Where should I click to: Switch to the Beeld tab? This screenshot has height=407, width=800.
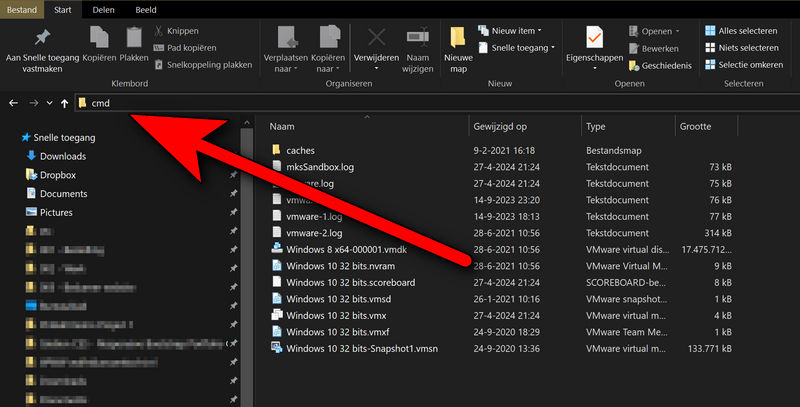146,10
